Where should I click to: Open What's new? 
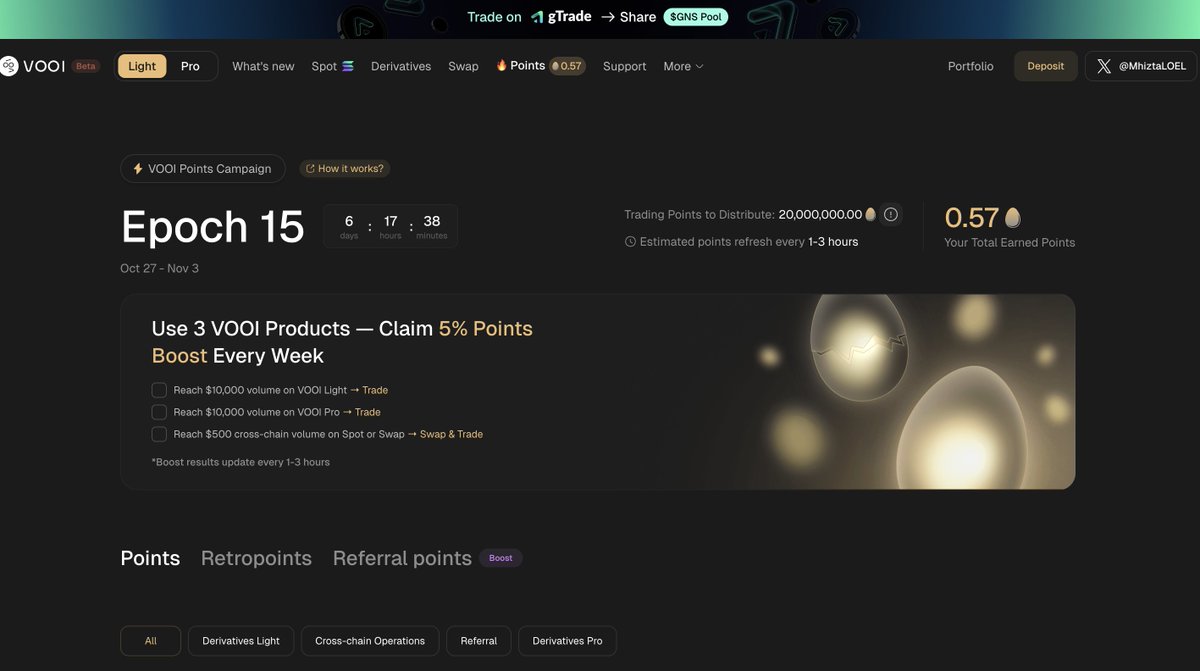tap(263, 66)
